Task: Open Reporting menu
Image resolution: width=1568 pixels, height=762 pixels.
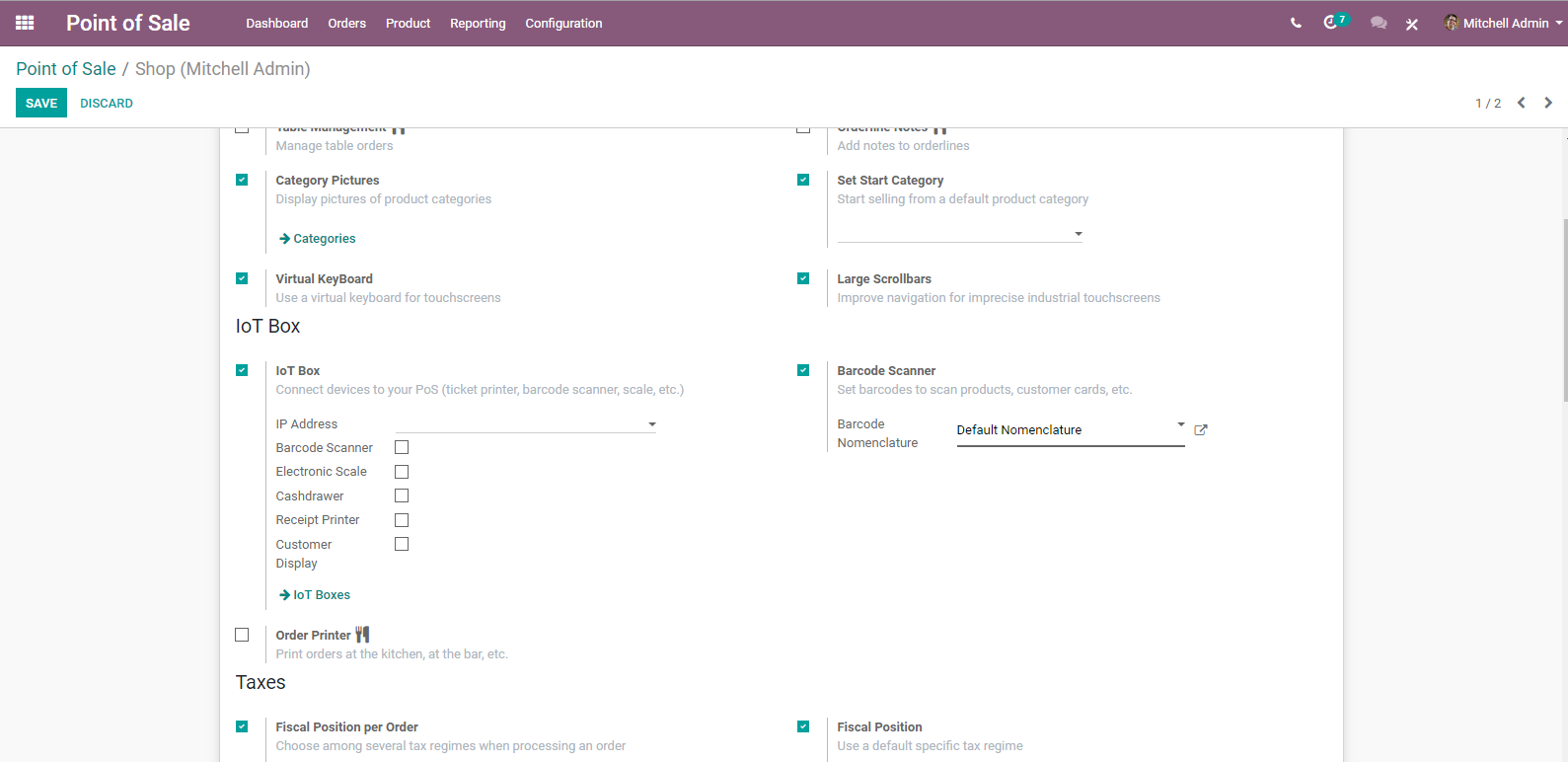Action: 478,23
